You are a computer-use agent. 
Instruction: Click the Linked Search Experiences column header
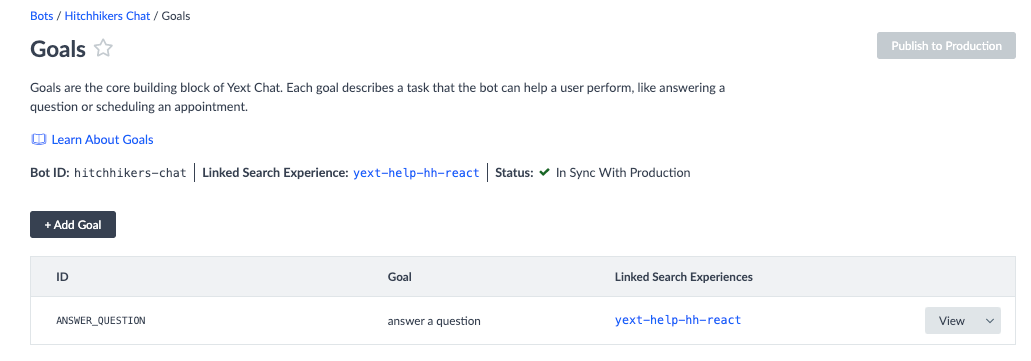click(x=684, y=277)
